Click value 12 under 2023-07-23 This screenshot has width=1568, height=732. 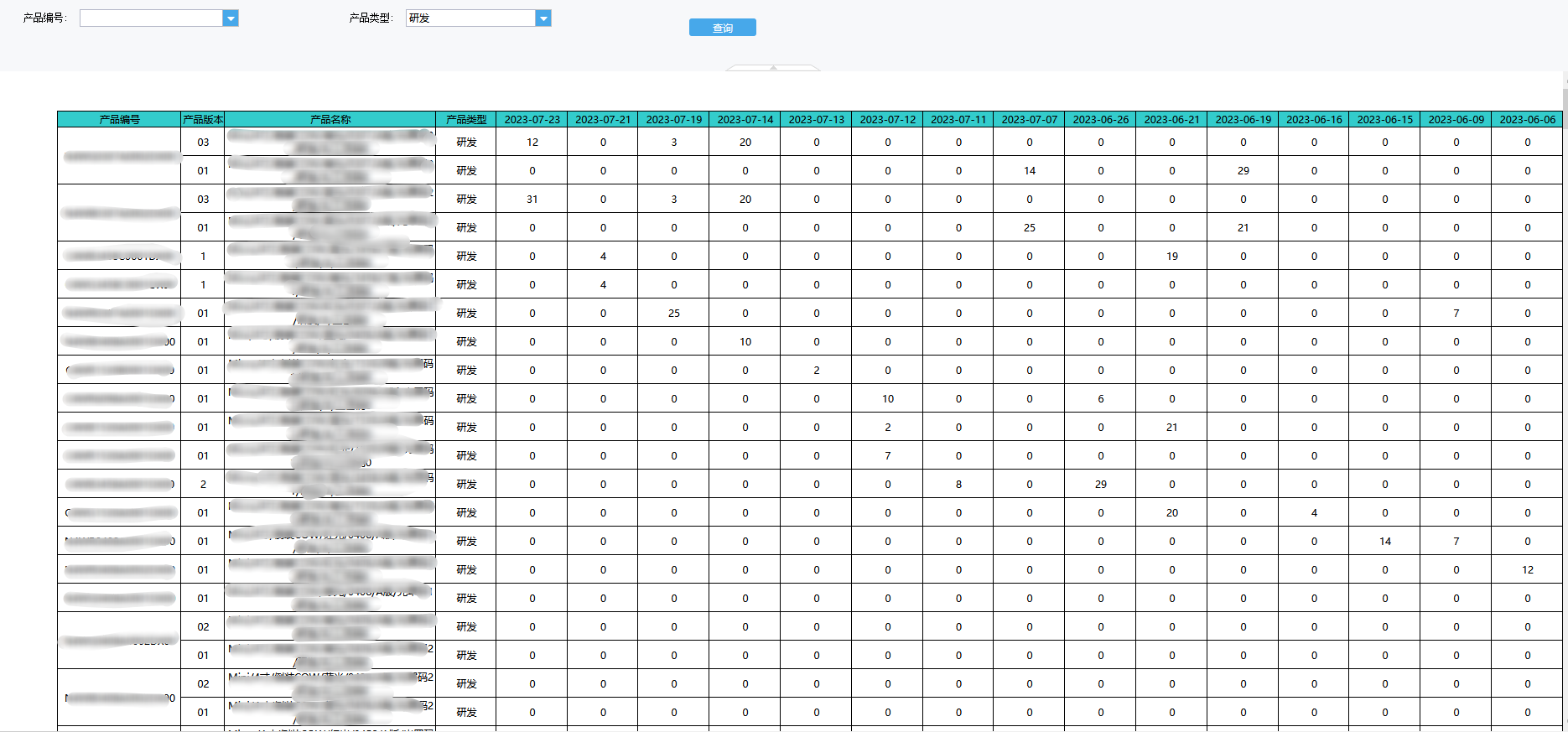532,142
